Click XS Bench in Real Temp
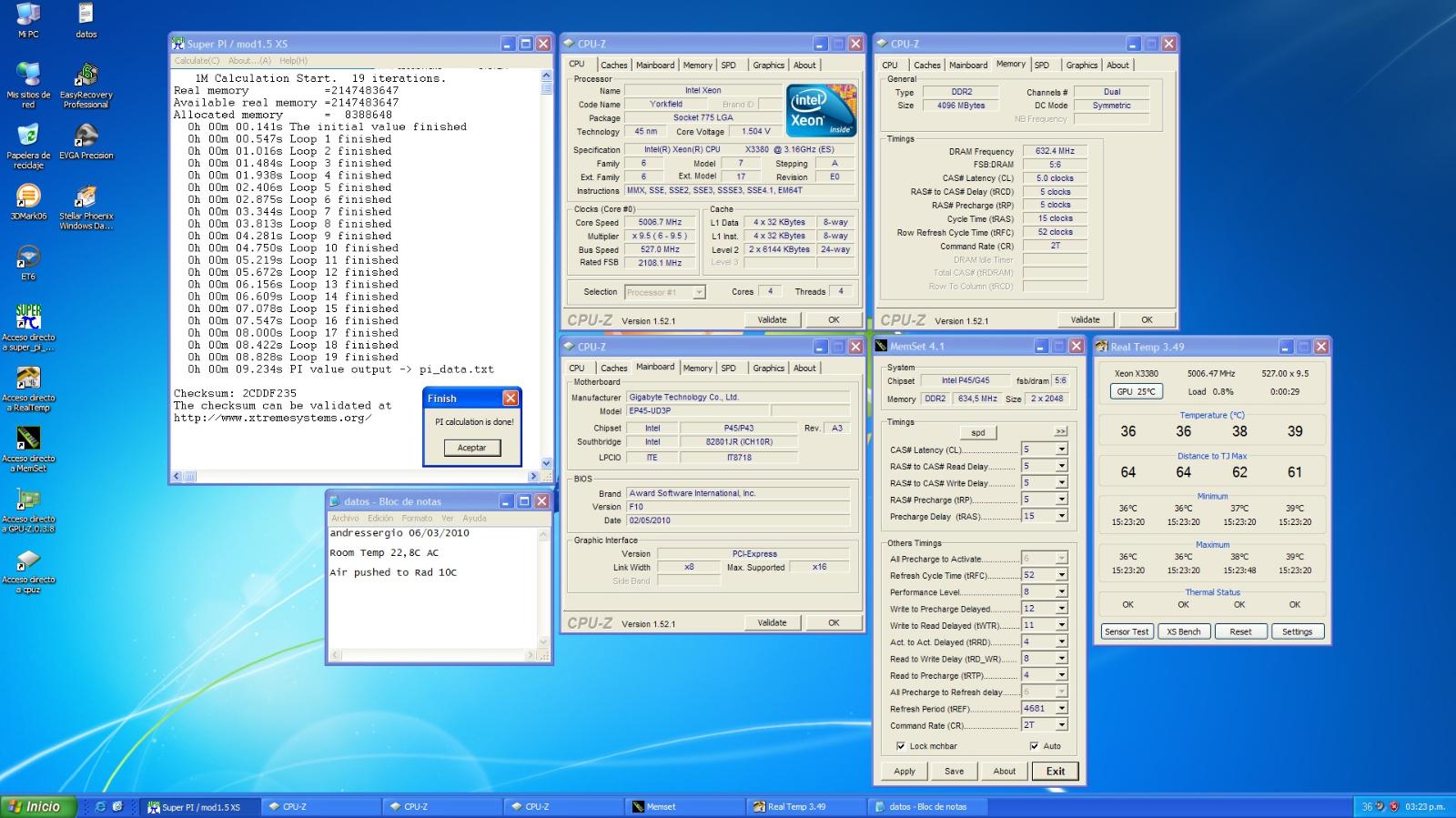The image size is (1456, 818). pyautogui.click(x=1184, y=631)
